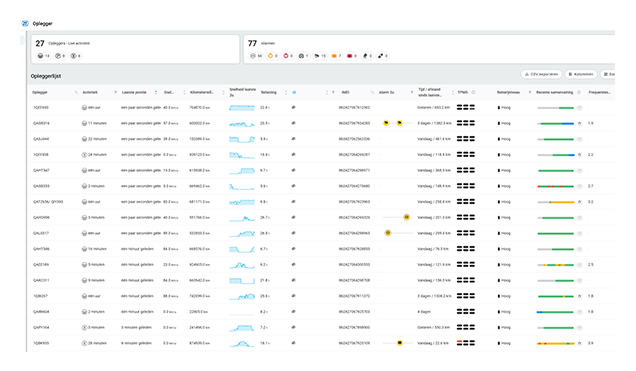Filter by the red rectangle alarm chip
This screenshot has height=371, width=636.
pos(352,56)
